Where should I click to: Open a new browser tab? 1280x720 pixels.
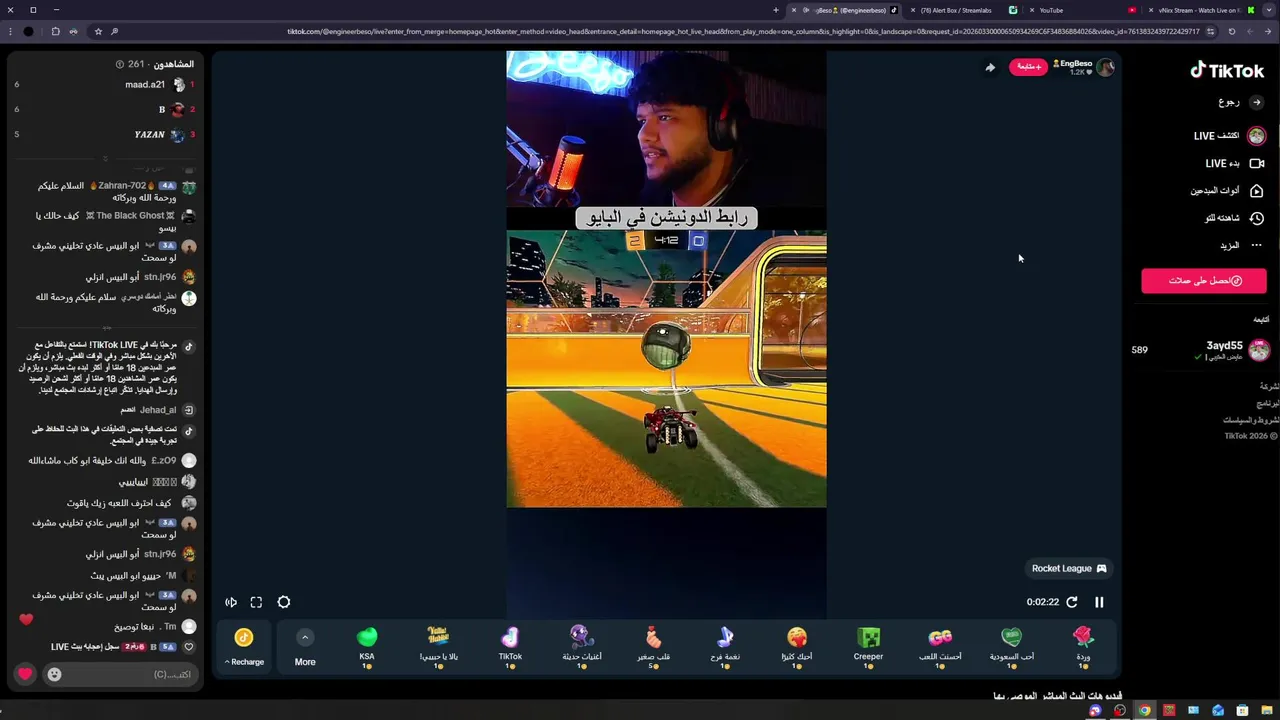[x=776, y=10]
